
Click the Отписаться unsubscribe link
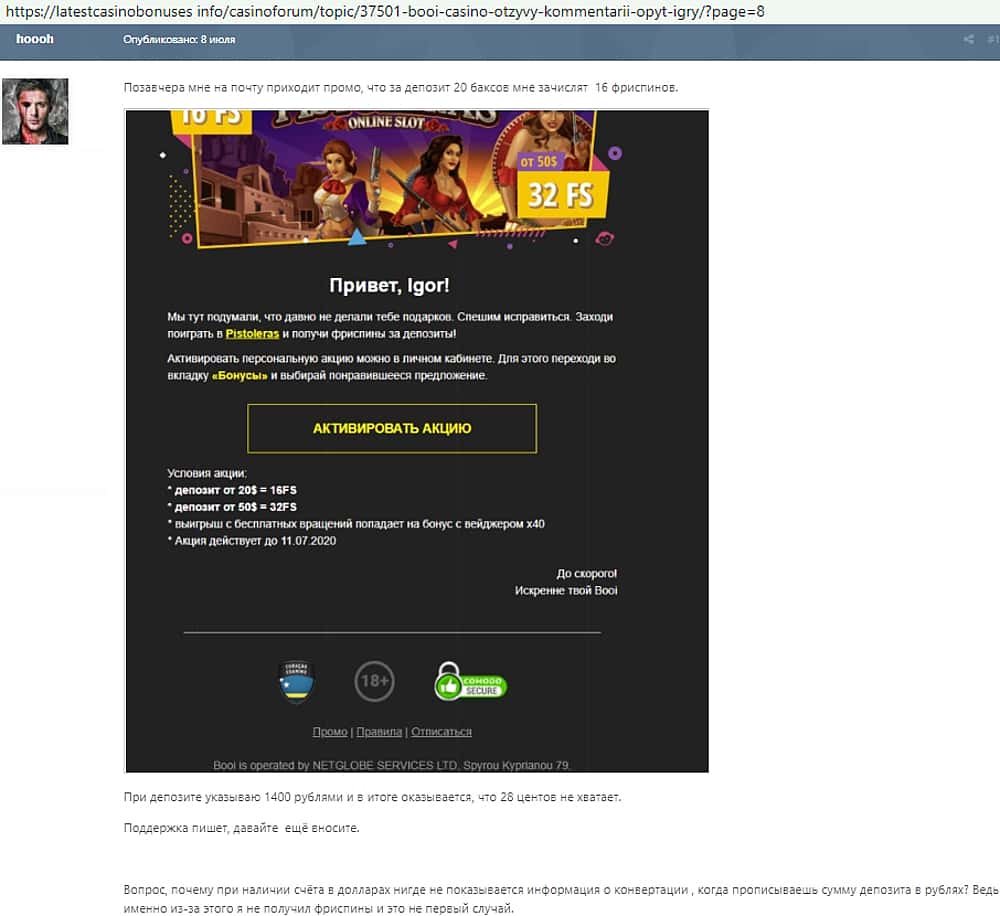click(441, 732)
